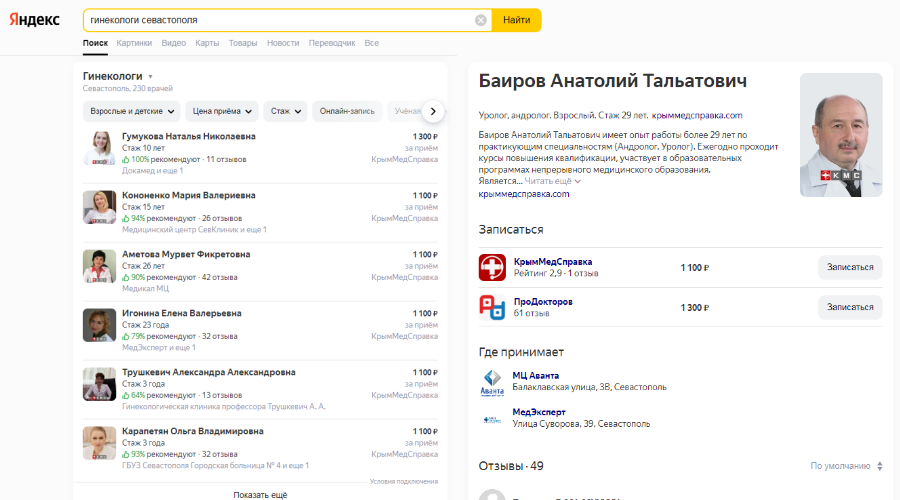Open Гумукова Наталья Николаевна doctor entry
900x500 pixels.
[x=189, y=137]
